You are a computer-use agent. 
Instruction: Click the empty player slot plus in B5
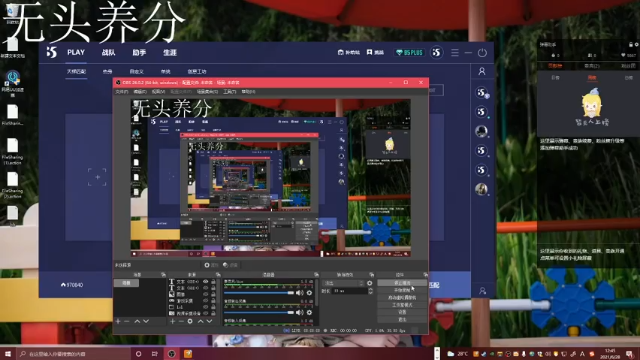[x=97, y=177]
